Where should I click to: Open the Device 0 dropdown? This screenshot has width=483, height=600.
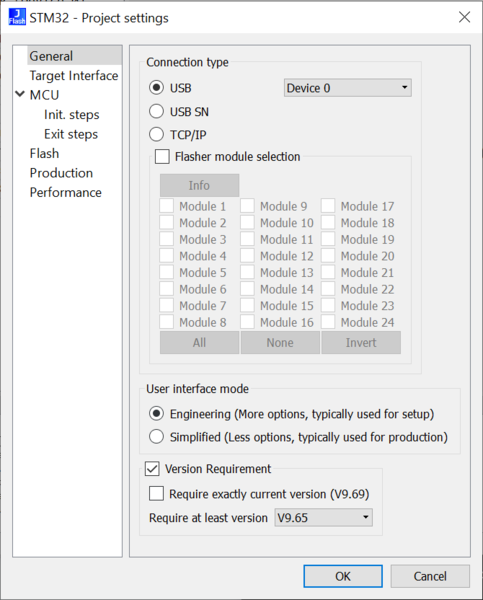click(x=348, y=88)
